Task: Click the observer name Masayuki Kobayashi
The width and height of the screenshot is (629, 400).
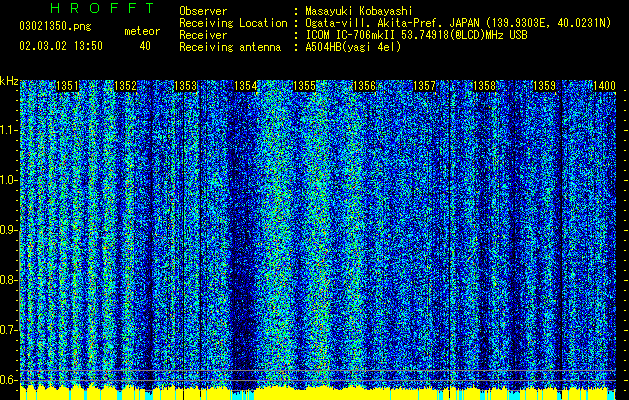Action: [x=359, y=11]
